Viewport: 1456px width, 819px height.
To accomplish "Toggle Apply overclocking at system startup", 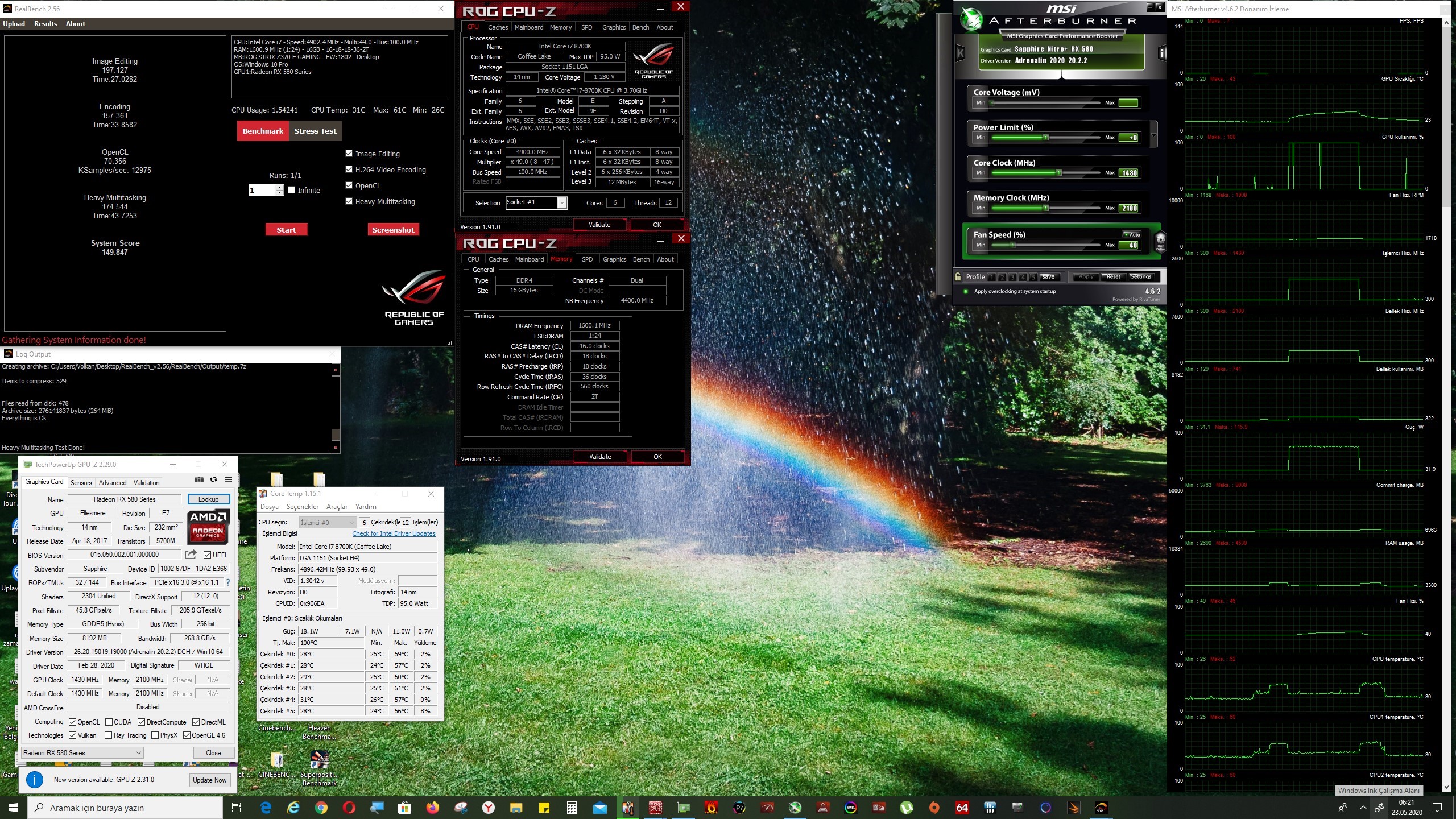I will [966, 291].
